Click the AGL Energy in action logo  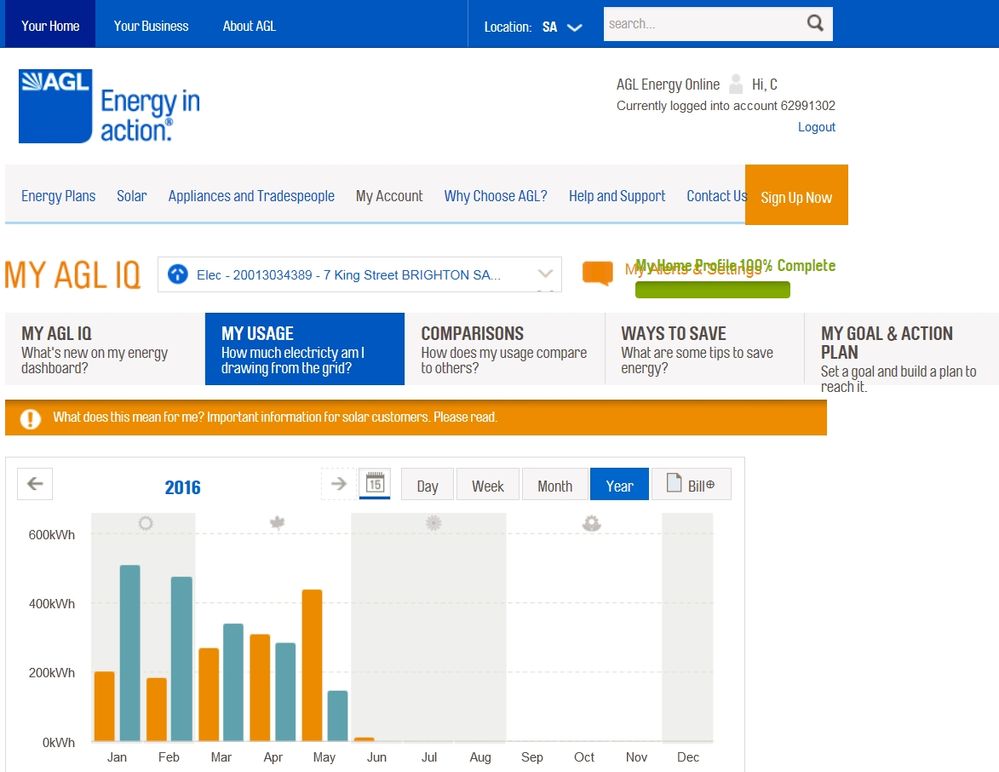coord(109,106)
